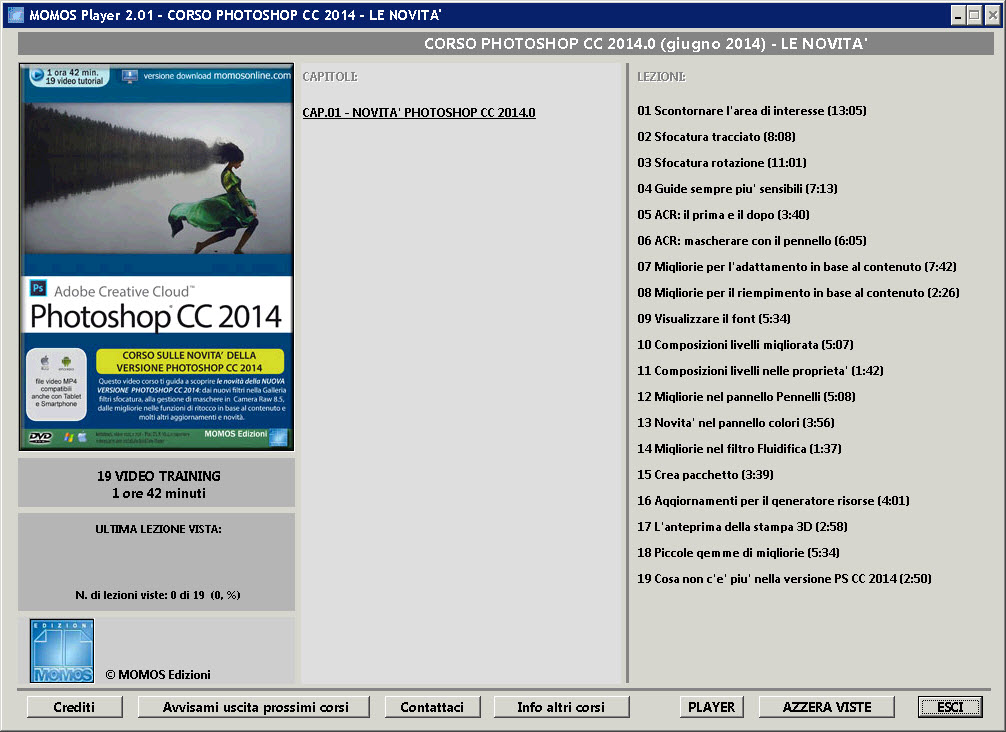The height and width of the screenshot is (732, 1006).
Task: Click the Photoshop CC 2014 course cover image
Action: (x=157, y=257)
